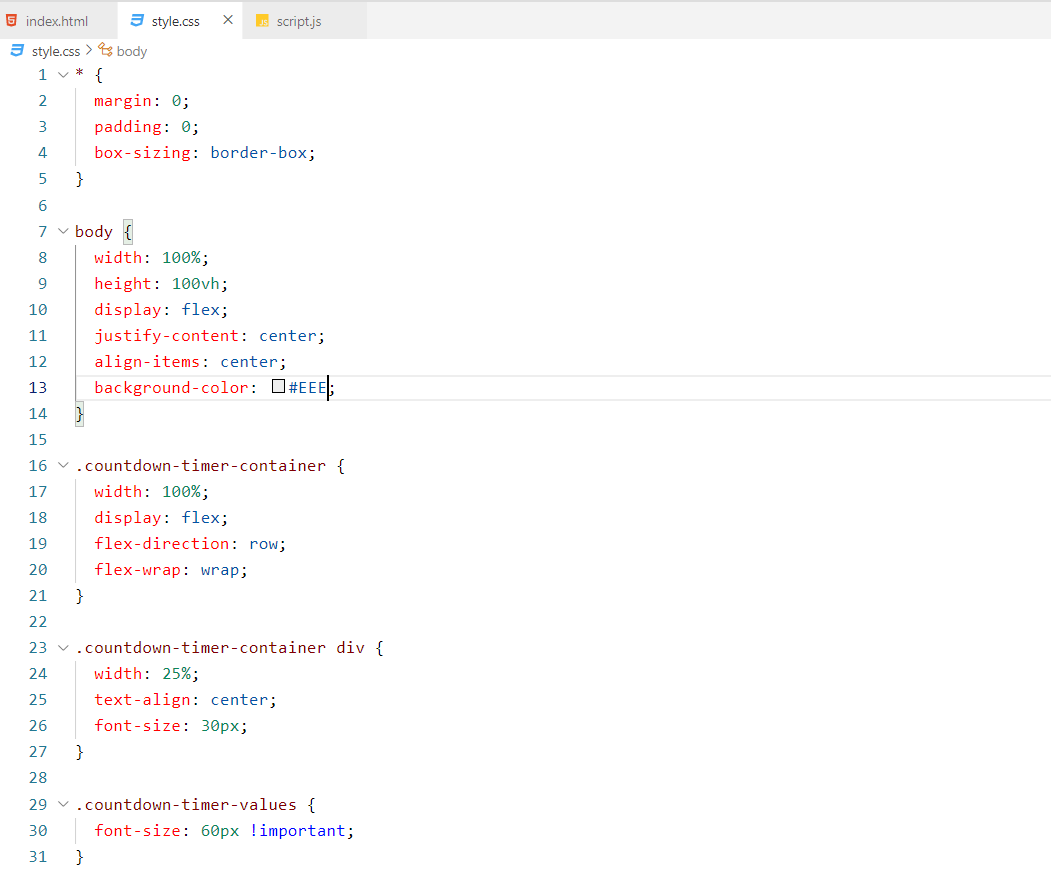
Task: Collapse the .countdown-timer-container div rule at line 23
Action: coord(63,648)
